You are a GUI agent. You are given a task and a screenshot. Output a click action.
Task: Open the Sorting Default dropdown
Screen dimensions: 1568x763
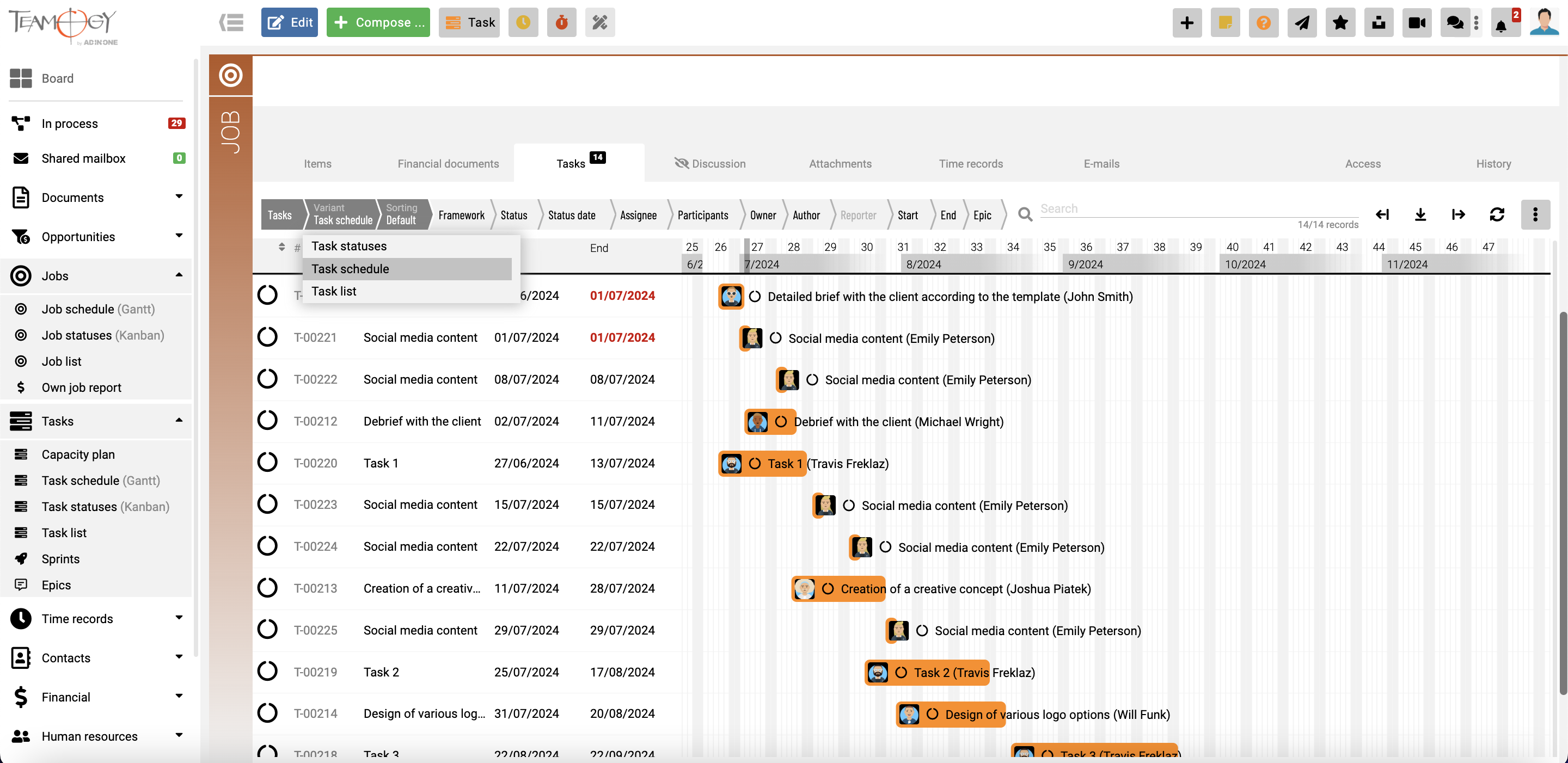click(x=402, y=214)
